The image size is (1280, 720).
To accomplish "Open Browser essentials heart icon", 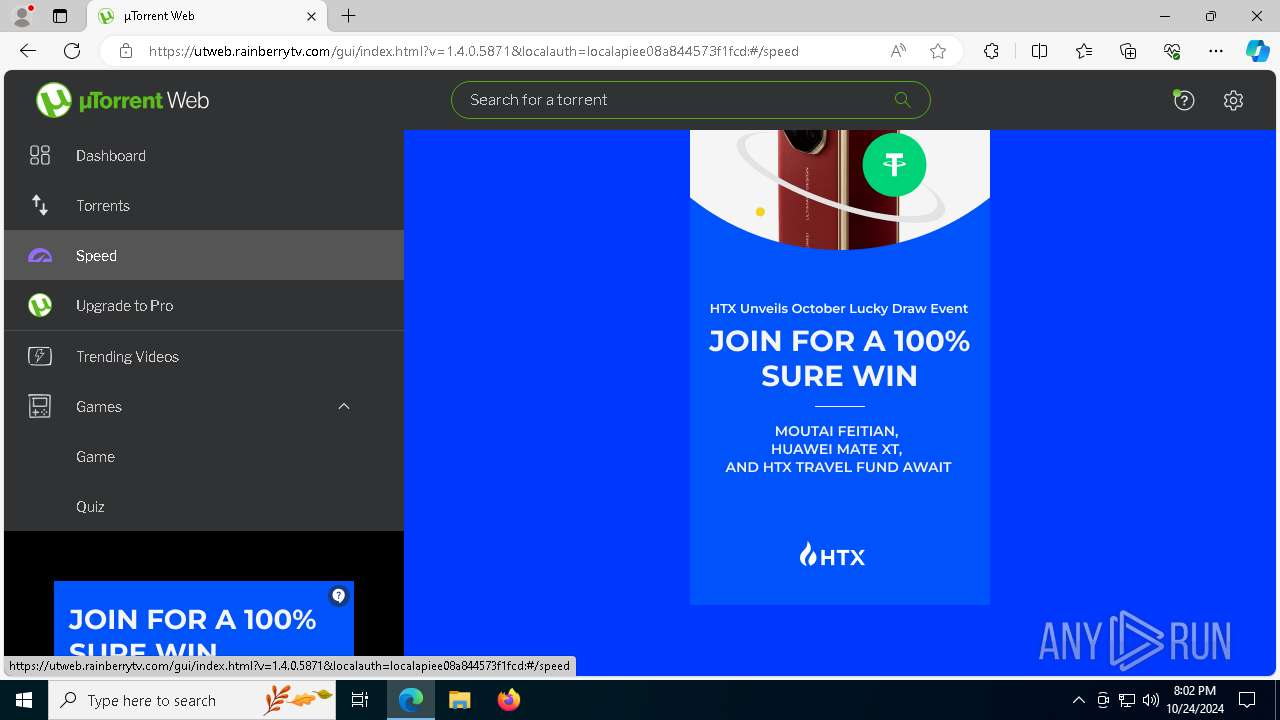I will tap(1172, 51).
